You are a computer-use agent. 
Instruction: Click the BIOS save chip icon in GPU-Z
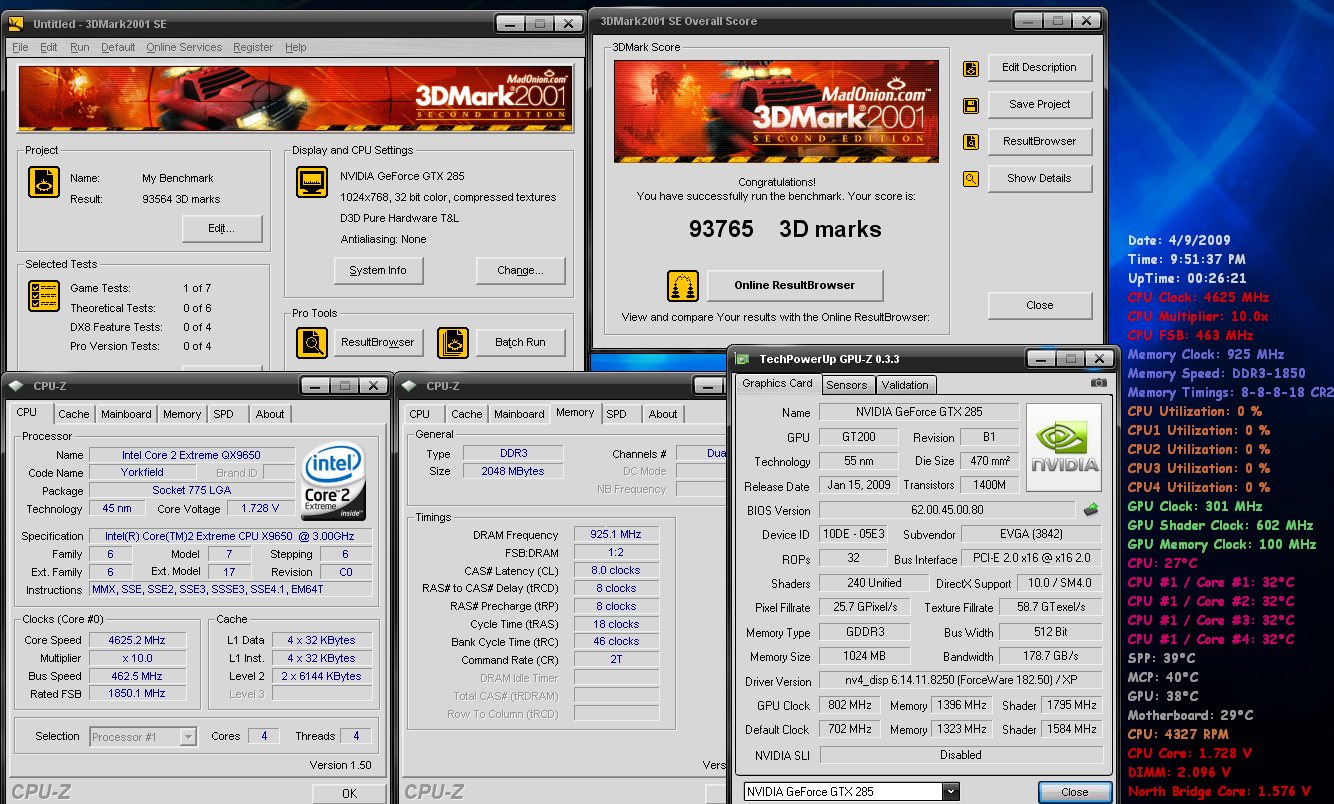(x=1091, y=510)
